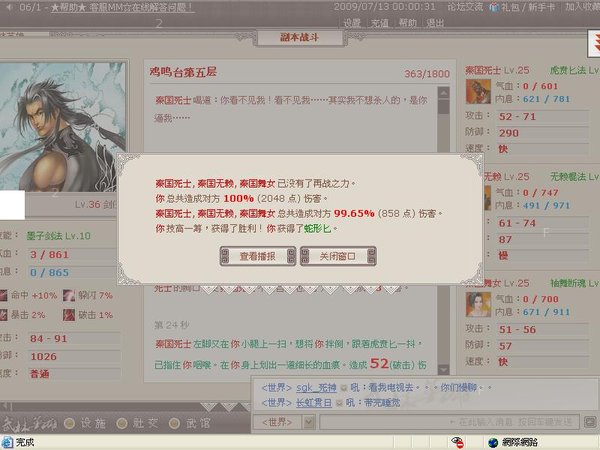Viewport: 600px width, 450px height.
Task: Click hero 气血 value 3 / 861
Action: (x=49, y=254)
